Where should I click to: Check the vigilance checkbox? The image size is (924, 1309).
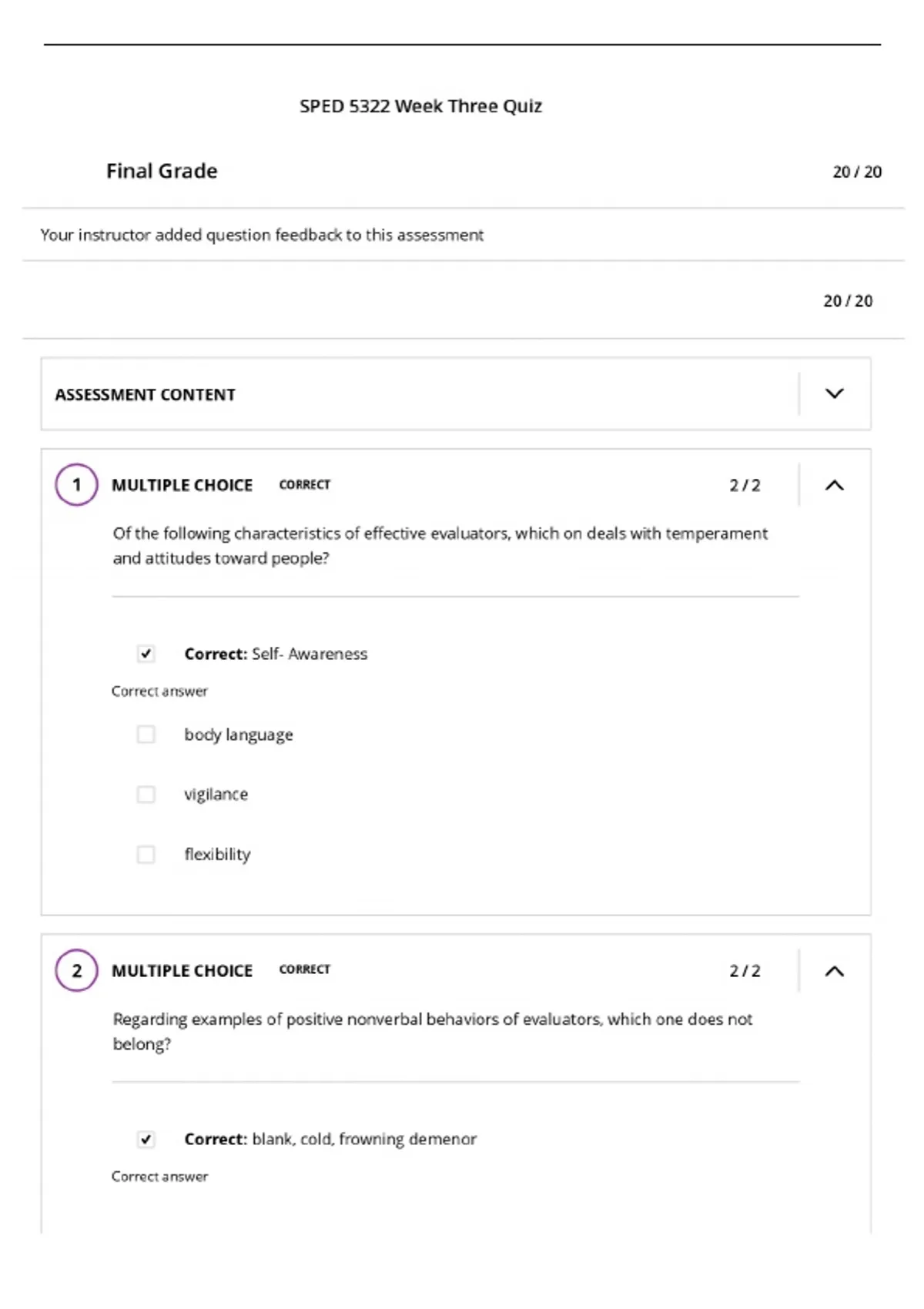(x=146, y=794)
